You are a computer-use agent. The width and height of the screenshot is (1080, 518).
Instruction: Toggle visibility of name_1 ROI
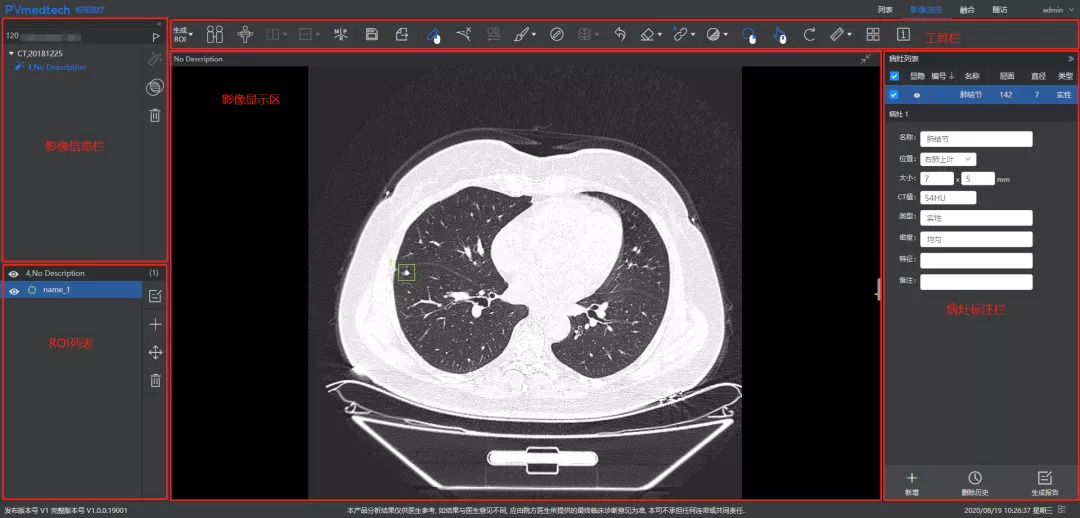coord(14,290)
